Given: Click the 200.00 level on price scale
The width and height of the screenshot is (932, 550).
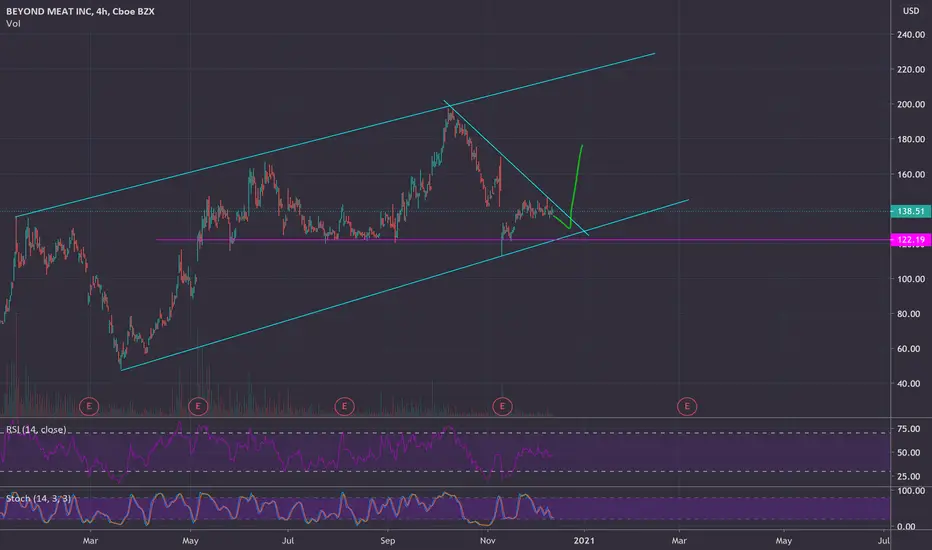Looking at the screenshot, I should pyautogui.click(x=911, y=104).
